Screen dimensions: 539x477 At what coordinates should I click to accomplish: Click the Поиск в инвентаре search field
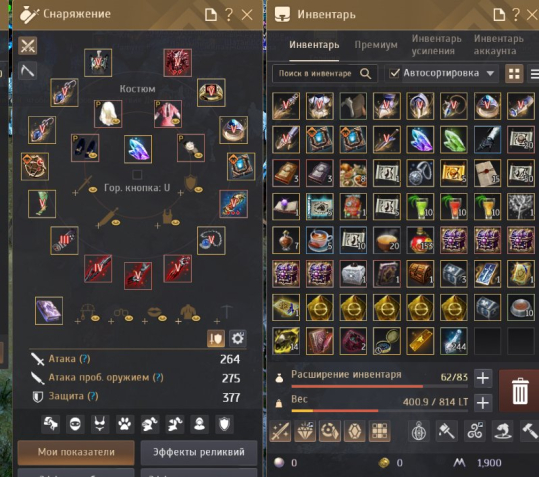pyautogui.click(x=324, y=74)
